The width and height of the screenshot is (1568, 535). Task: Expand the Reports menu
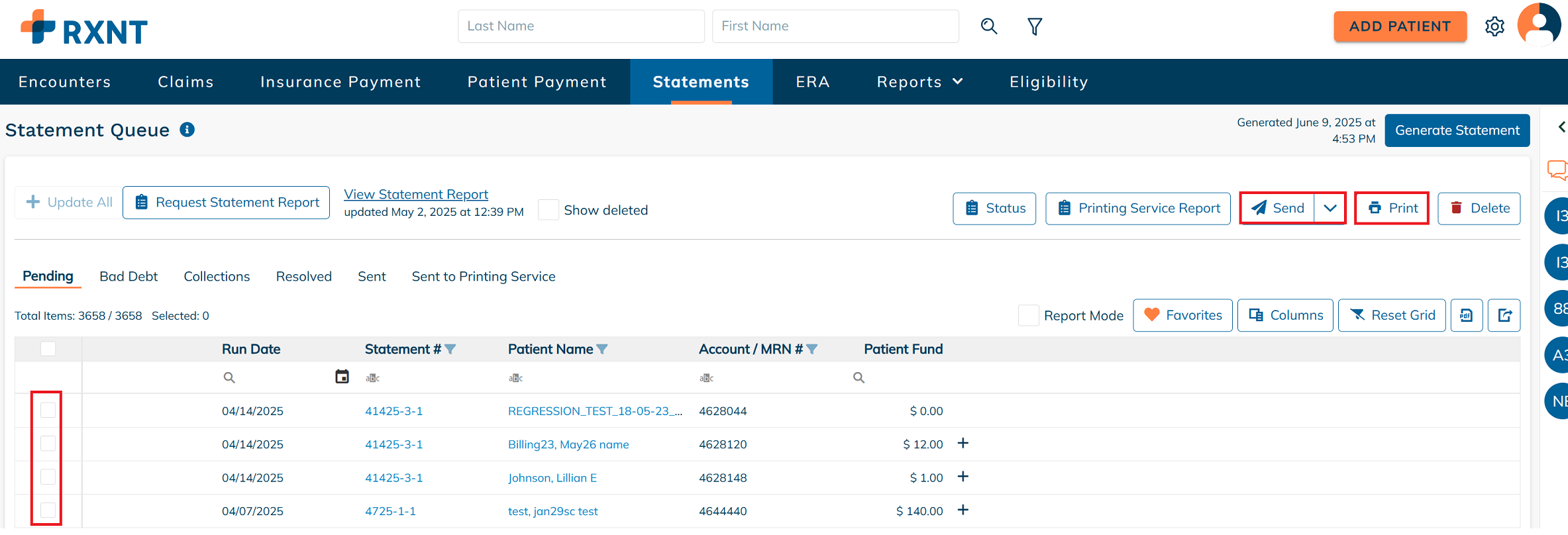coord(919,81)
